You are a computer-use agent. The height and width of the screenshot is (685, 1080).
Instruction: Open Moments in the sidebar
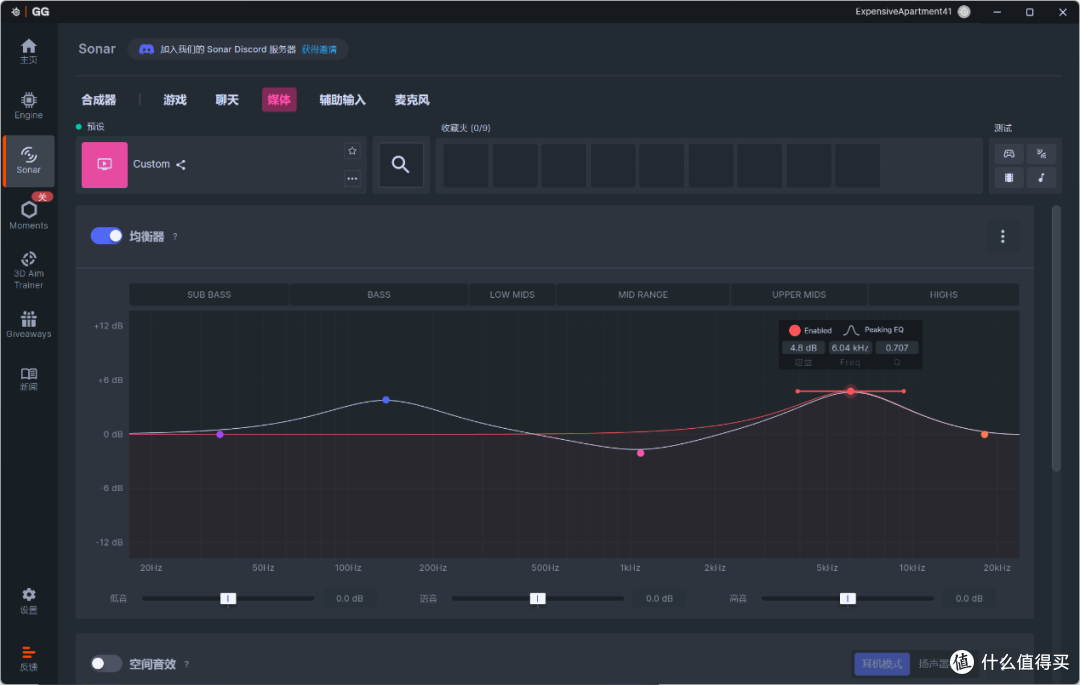28,215
